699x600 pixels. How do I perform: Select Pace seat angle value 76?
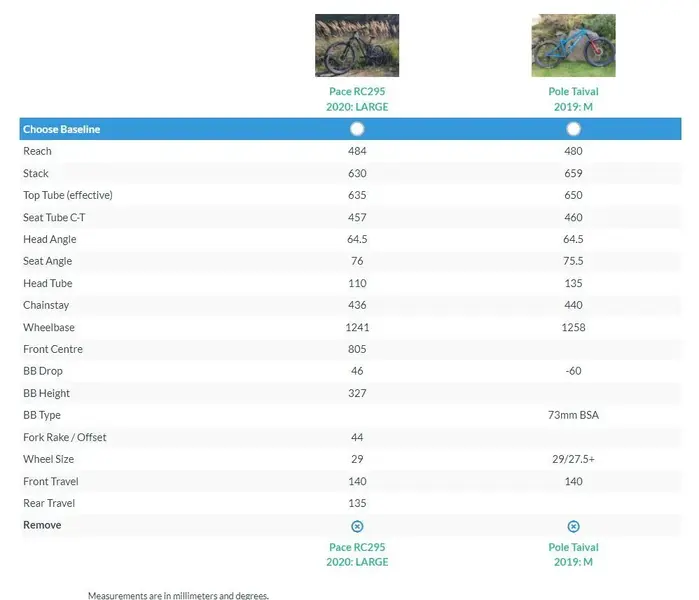tap(357, 261)
